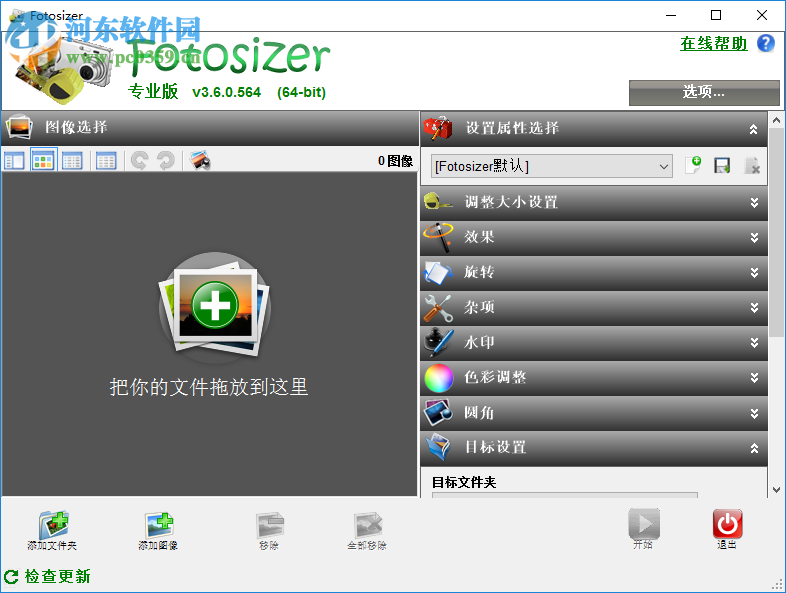Click the 目标文件夹 destination folder field
The image size is (786, 593).
click(564, 495)
